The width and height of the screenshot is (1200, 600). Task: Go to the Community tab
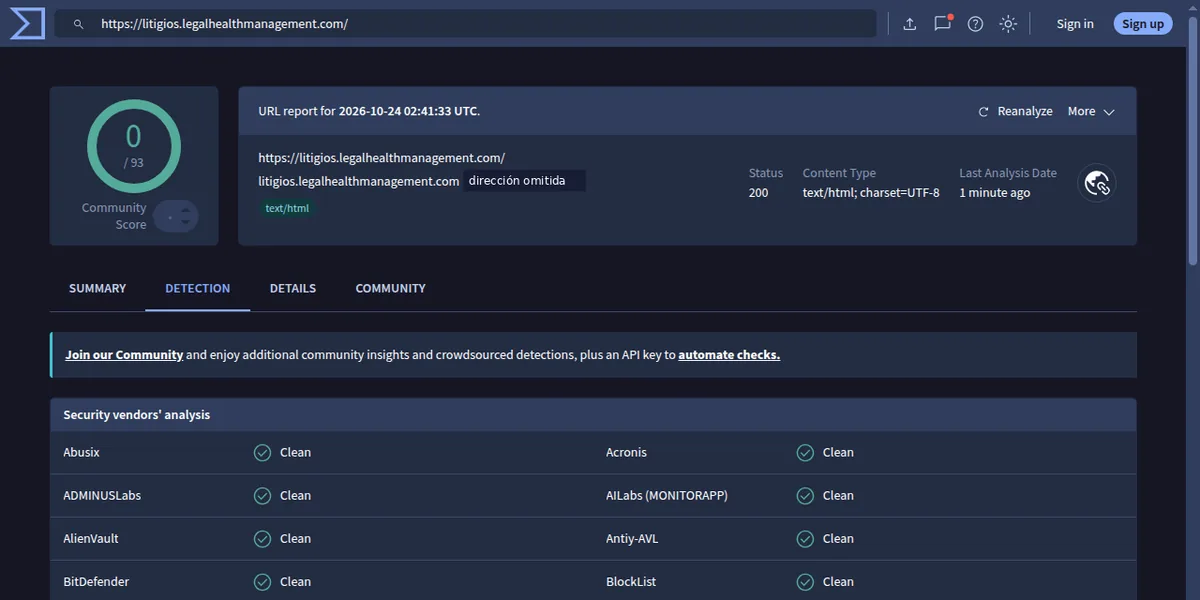391,288
